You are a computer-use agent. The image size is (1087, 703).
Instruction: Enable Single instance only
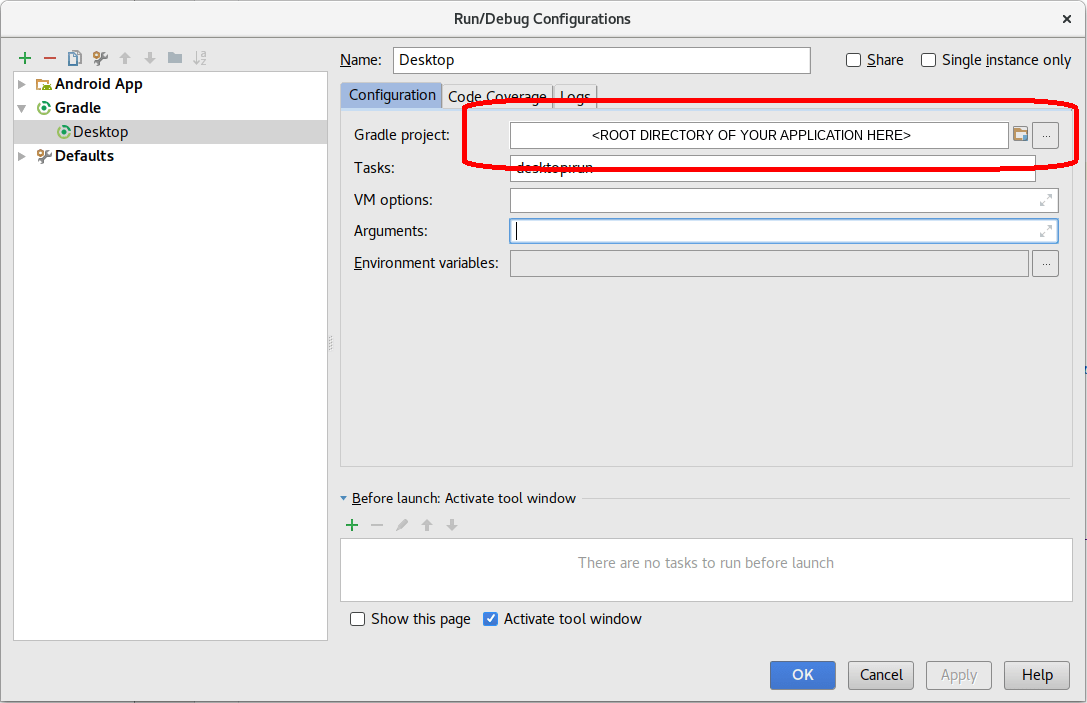[928, 60]
